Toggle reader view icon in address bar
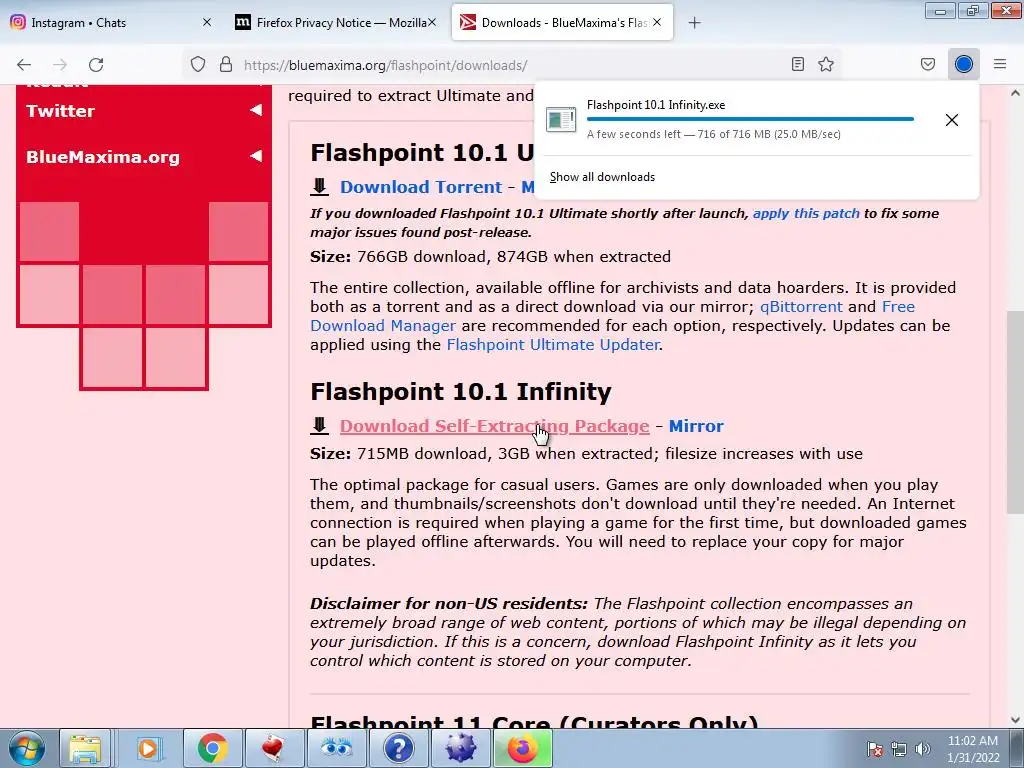1024x768 pixels. [x=797, y=64]
